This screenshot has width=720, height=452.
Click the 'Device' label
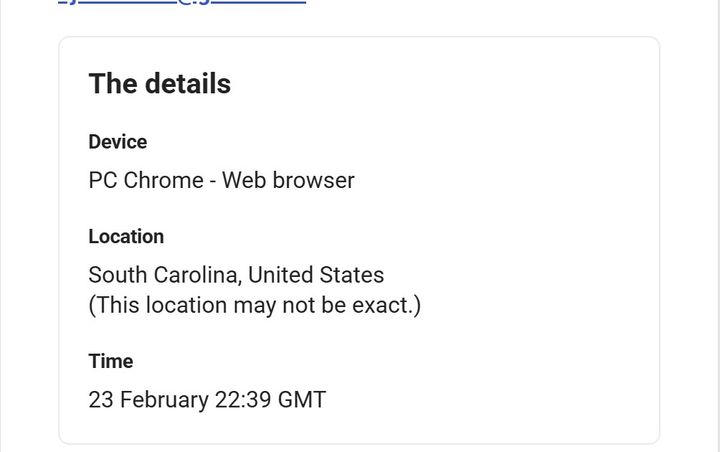[117, 142]
